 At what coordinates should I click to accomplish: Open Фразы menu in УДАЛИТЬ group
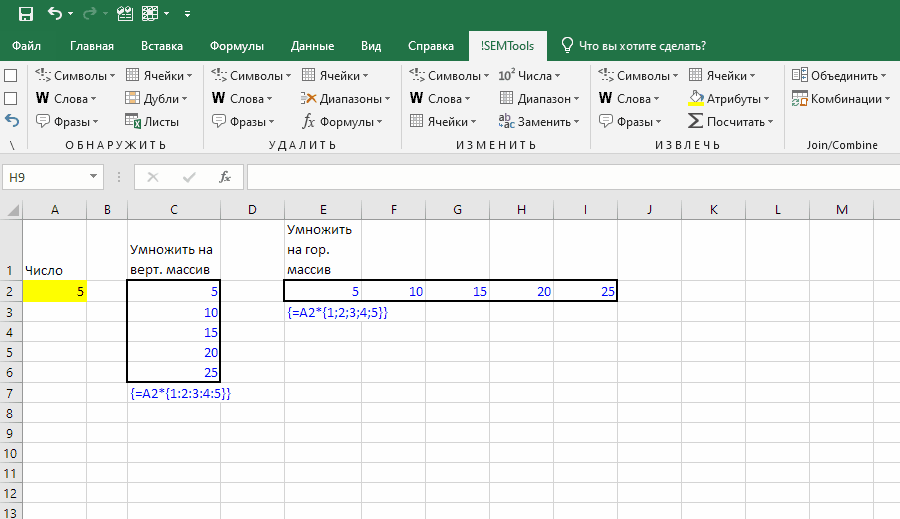coord(243,122)
